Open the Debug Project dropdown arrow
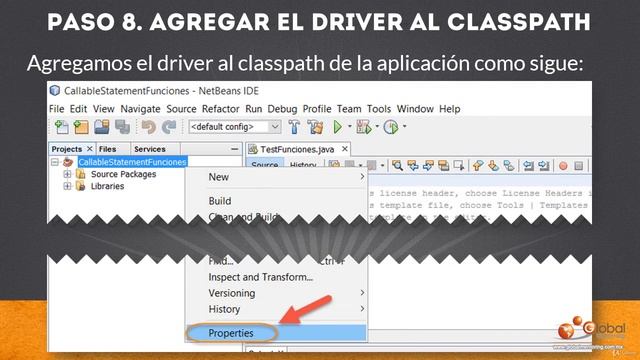This screenshot has width=640, height=360. [x=377, y=127]
